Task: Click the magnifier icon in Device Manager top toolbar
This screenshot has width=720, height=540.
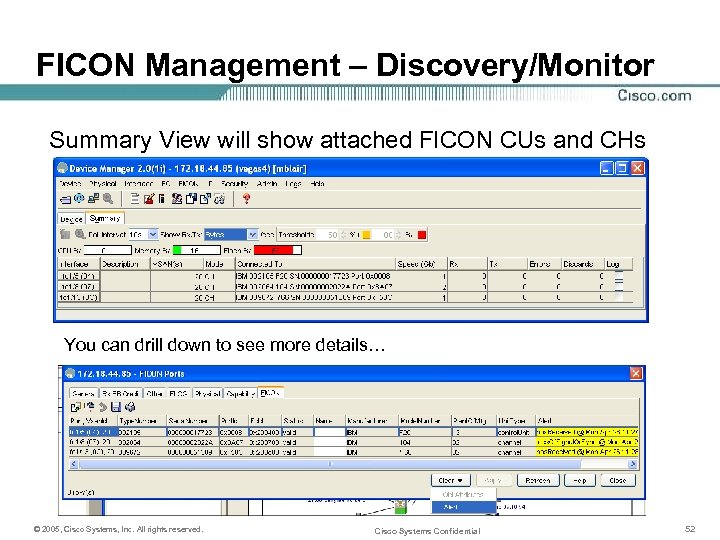Action: click(x=108, y=198)
